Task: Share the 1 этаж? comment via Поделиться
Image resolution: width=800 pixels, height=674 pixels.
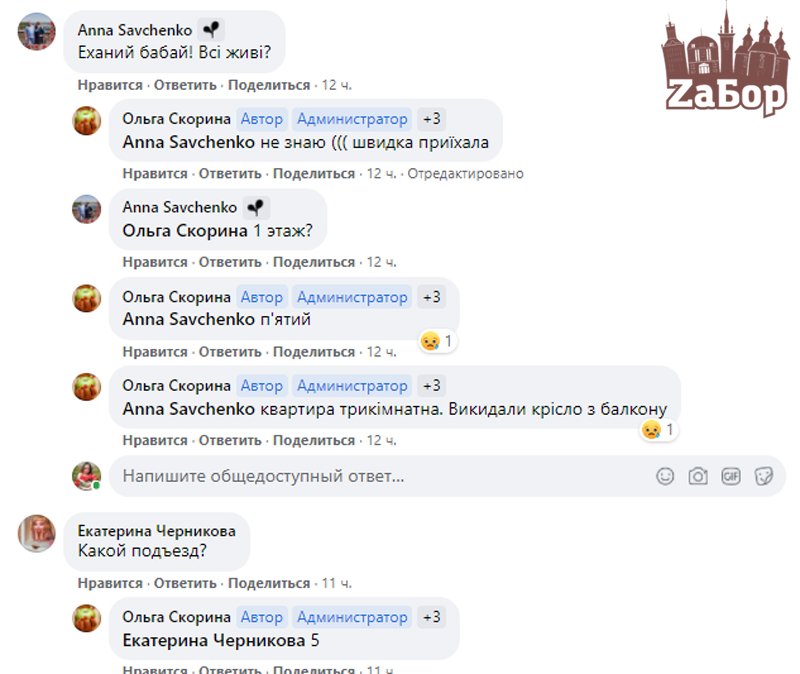Action: click(x=314, y=262)
